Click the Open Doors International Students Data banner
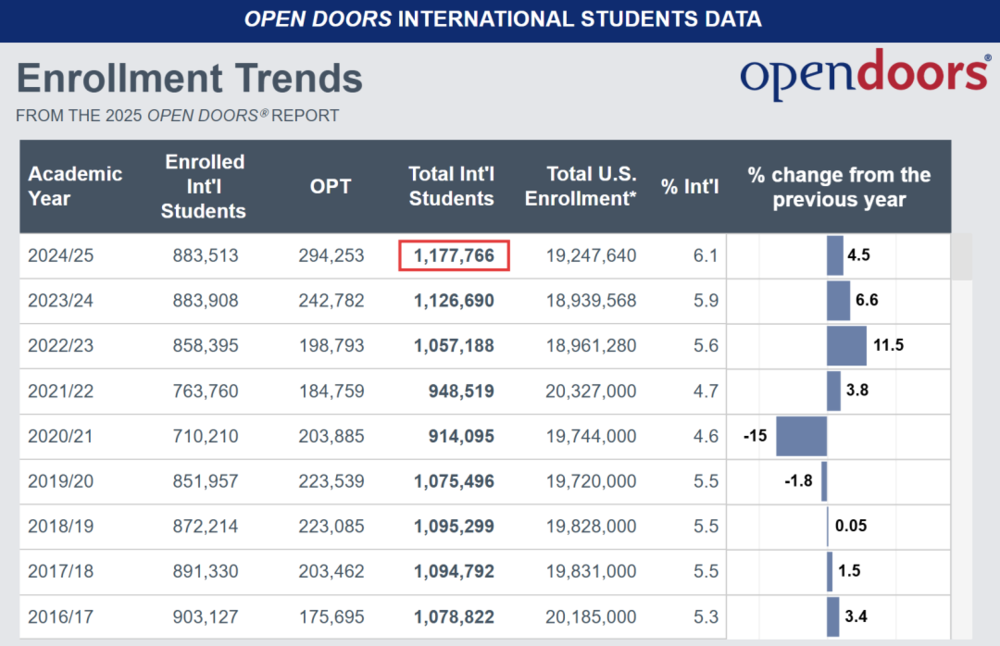The image size is (1000, 646). click(500, 19)
